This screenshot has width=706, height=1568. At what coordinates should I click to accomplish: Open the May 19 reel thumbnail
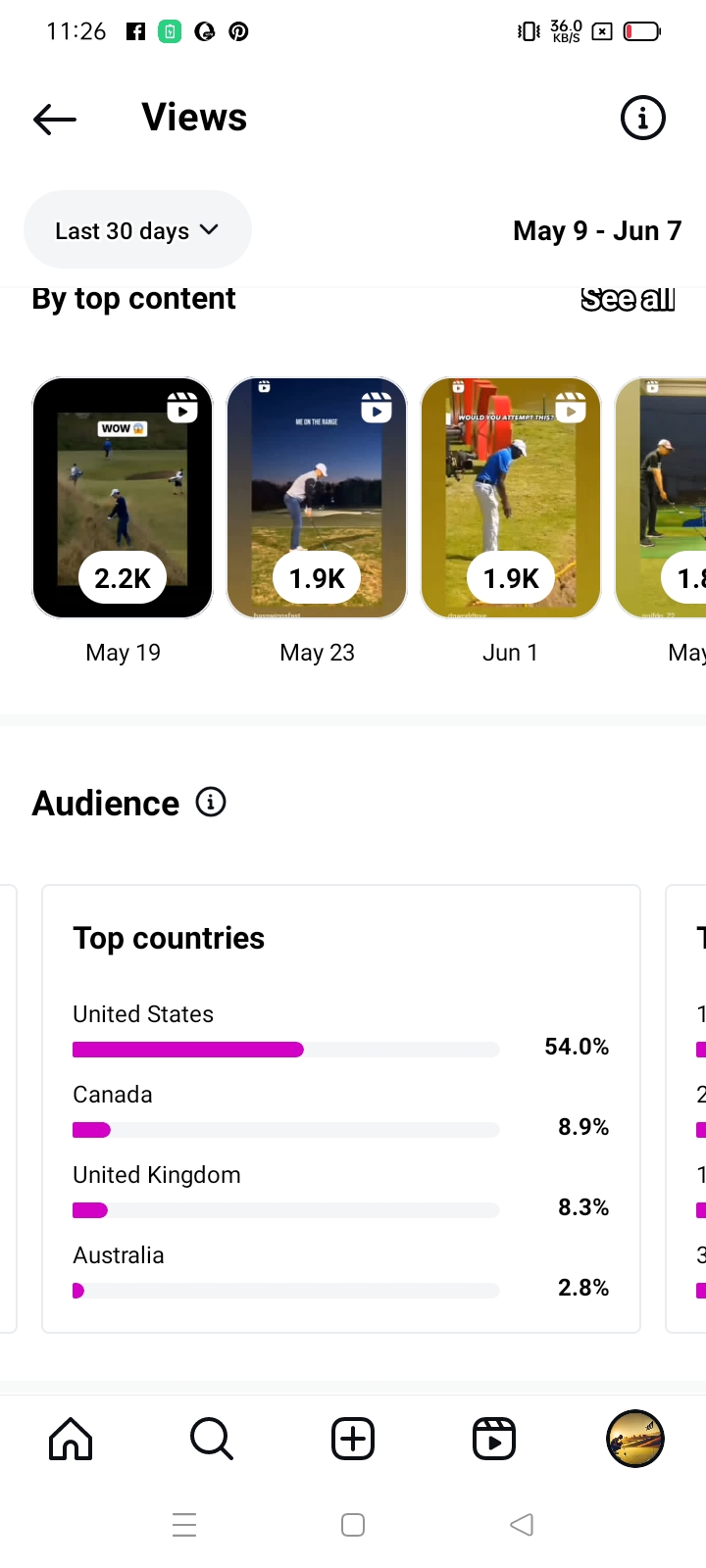coord(123,498)
